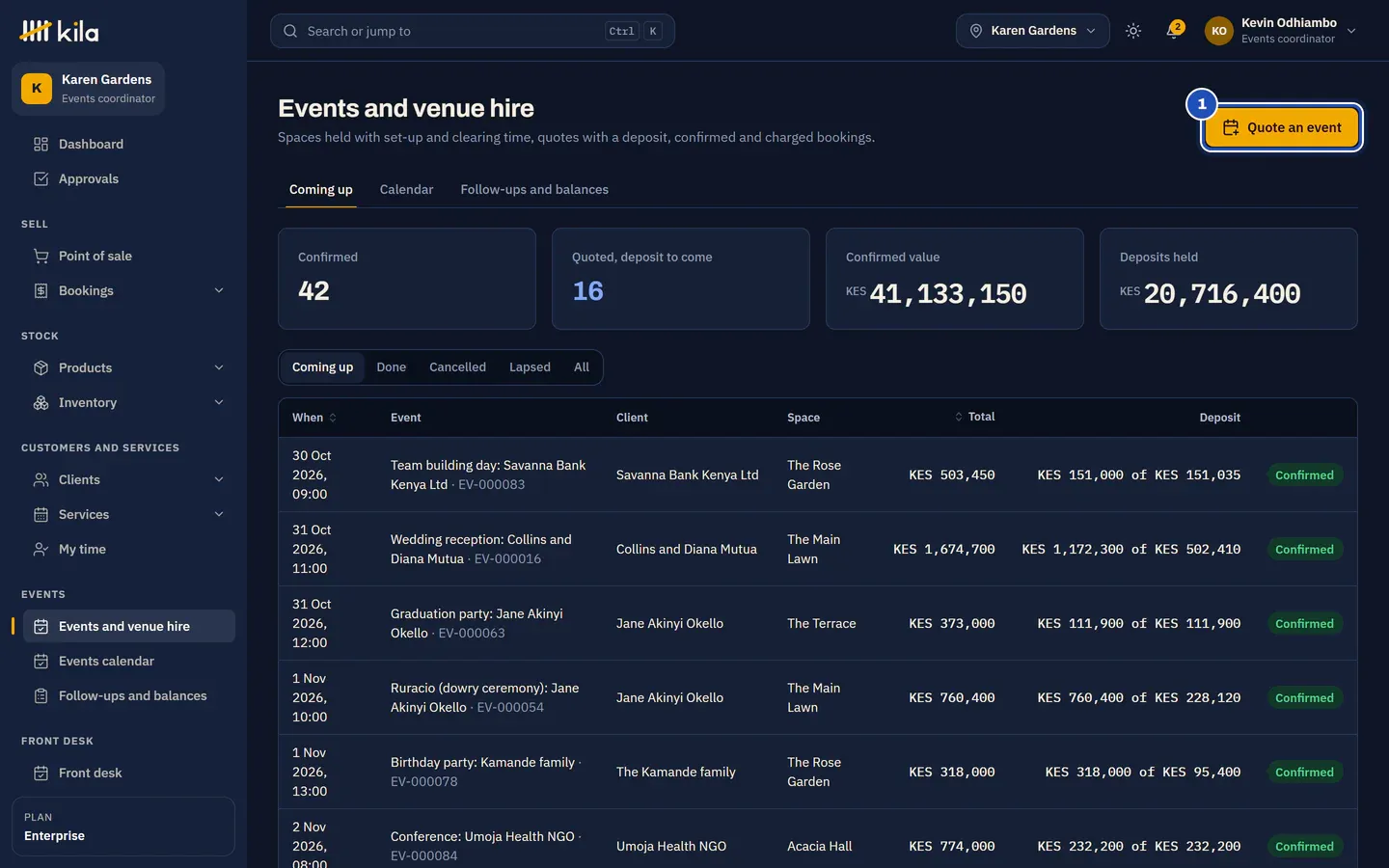This screenshot has width=1389, height=868.
Task: Switch to Follow-ups and balances tab
Action: coord(534,189)
